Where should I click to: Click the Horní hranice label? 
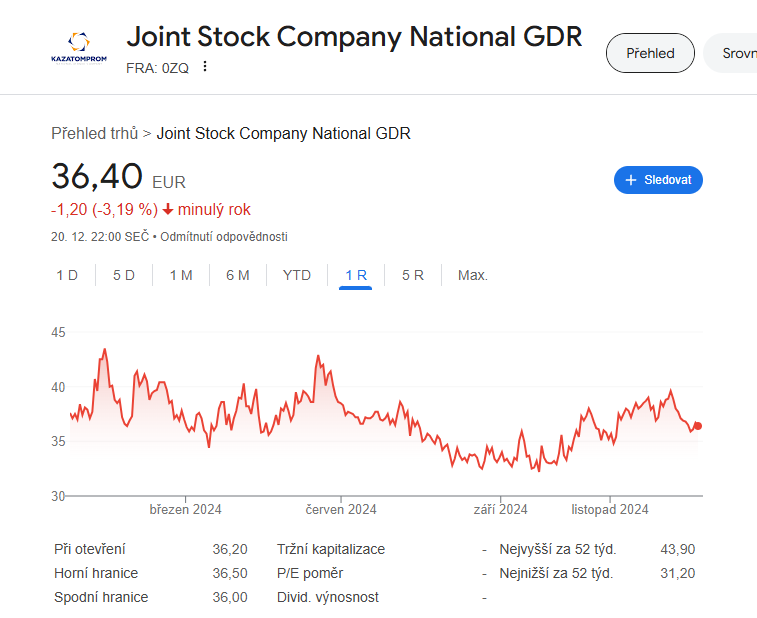tap(96, 573)
